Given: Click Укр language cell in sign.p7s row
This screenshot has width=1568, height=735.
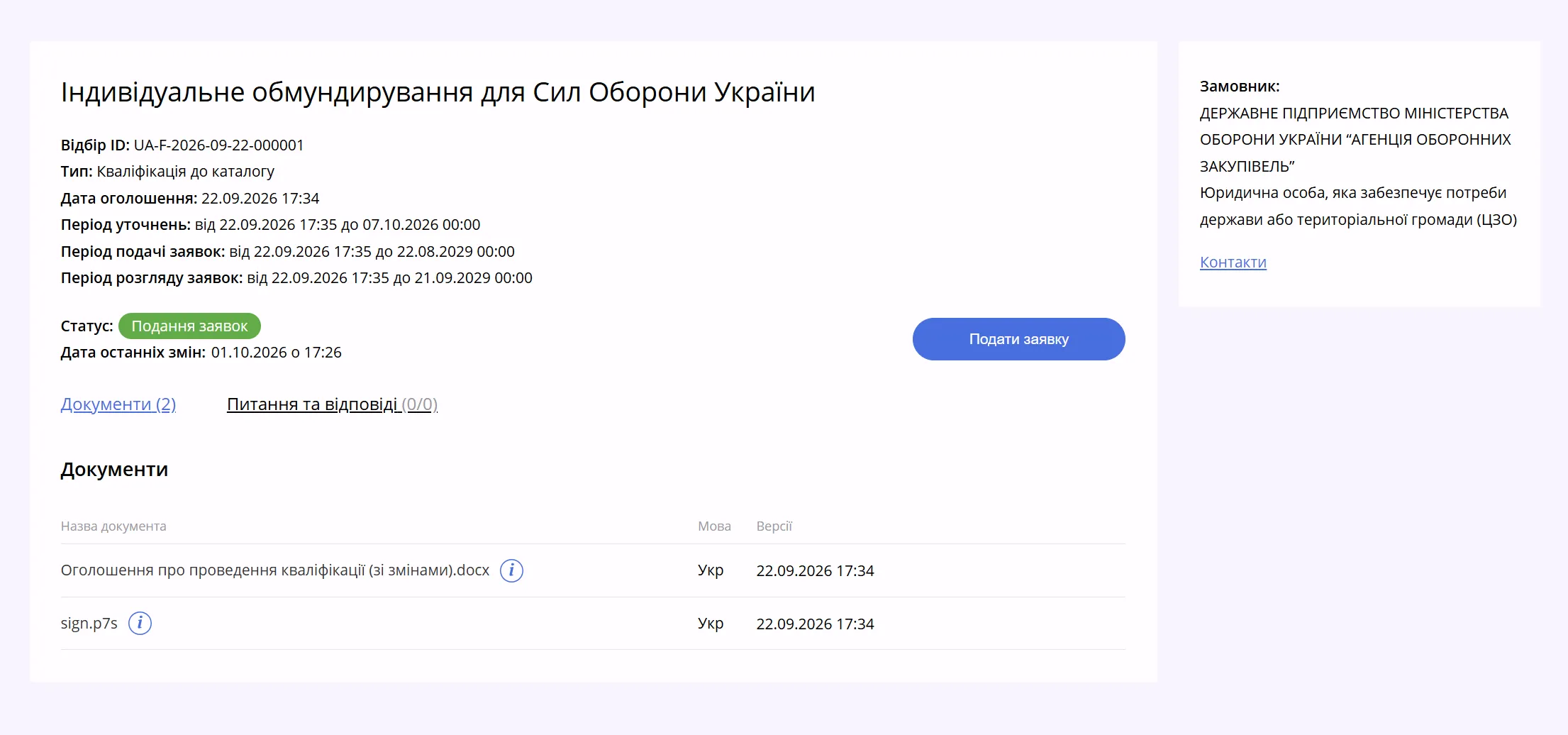Looking at the screenshot, I should (711, 624).
